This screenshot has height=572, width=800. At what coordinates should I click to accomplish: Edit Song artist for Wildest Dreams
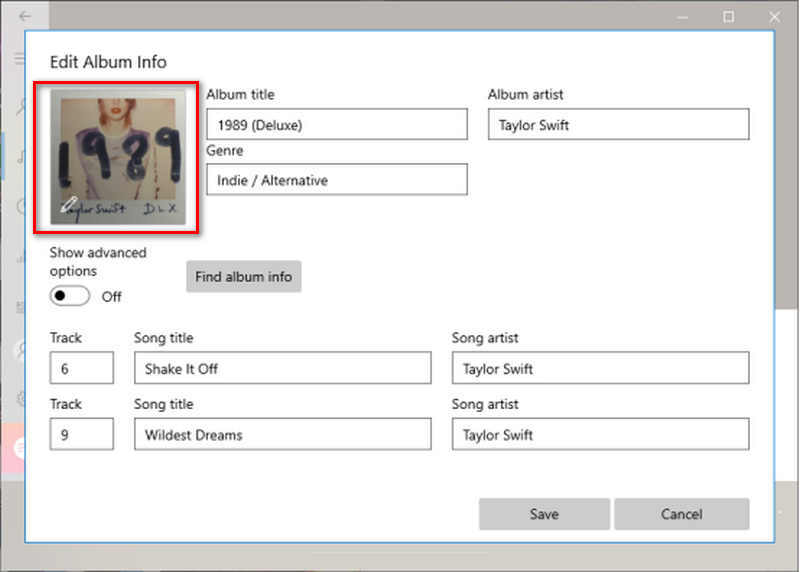600,434
